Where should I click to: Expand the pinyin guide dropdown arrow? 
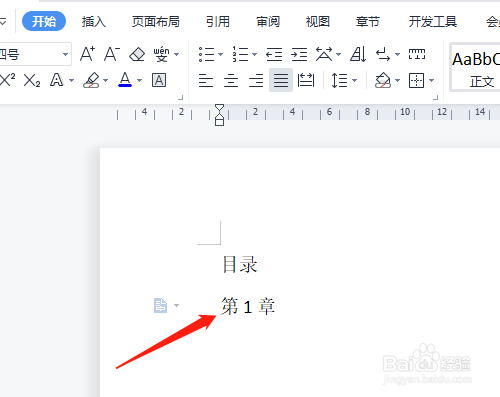tap(177, 54)
